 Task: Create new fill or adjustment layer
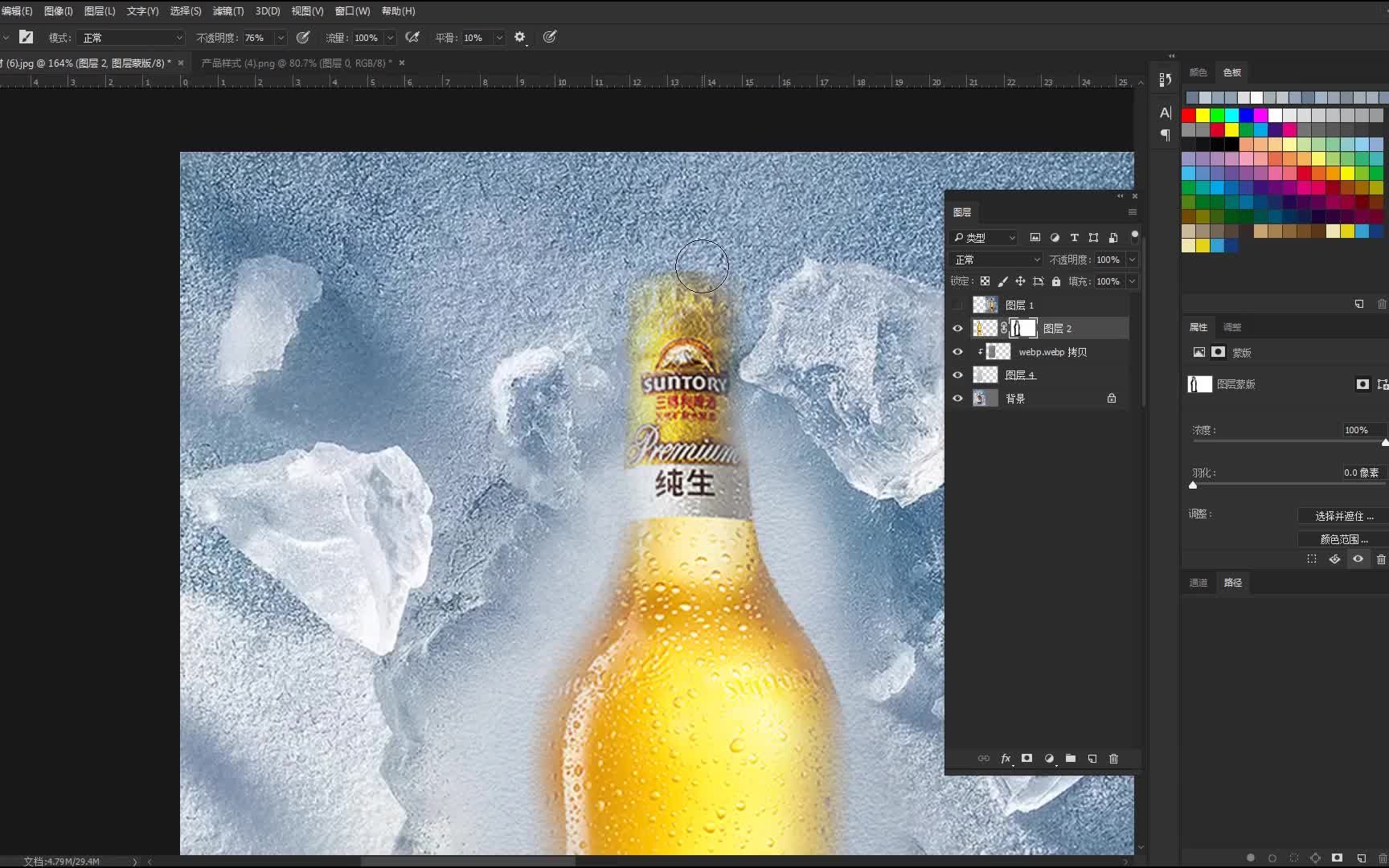1049,759
